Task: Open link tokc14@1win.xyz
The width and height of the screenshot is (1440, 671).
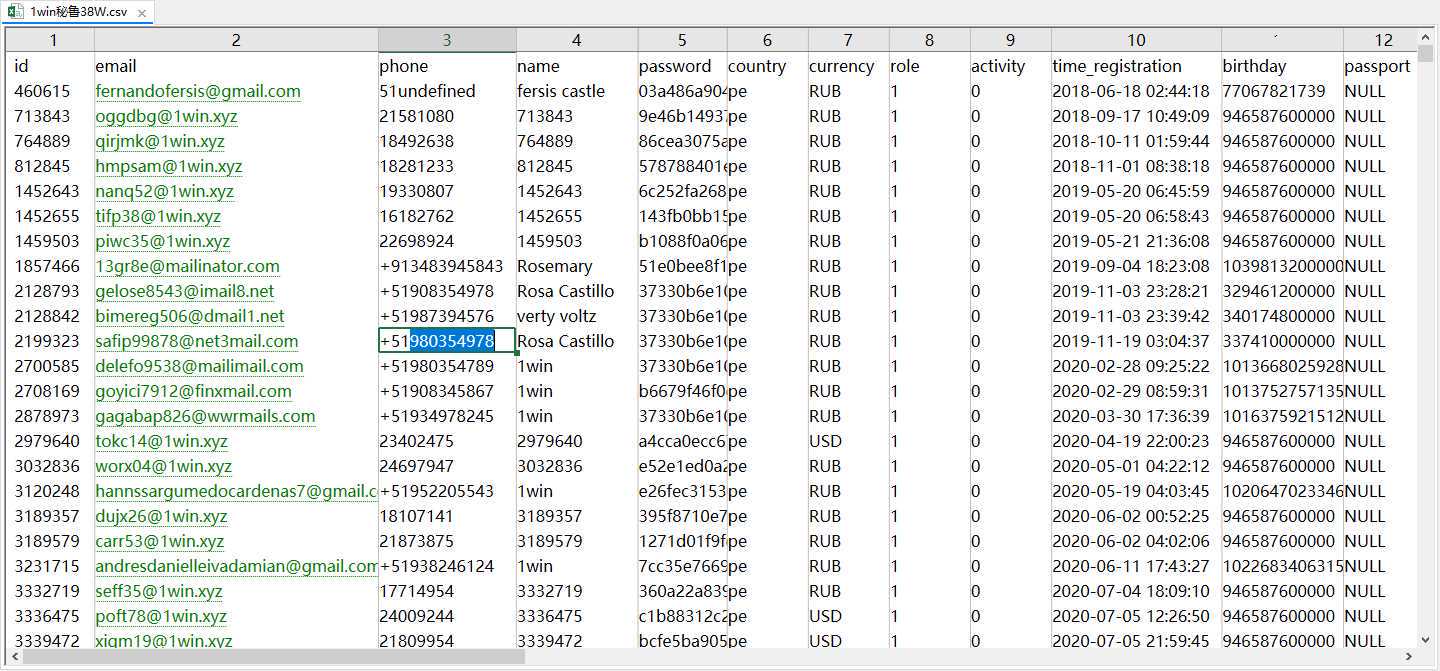Action: [x=161, y=441]
